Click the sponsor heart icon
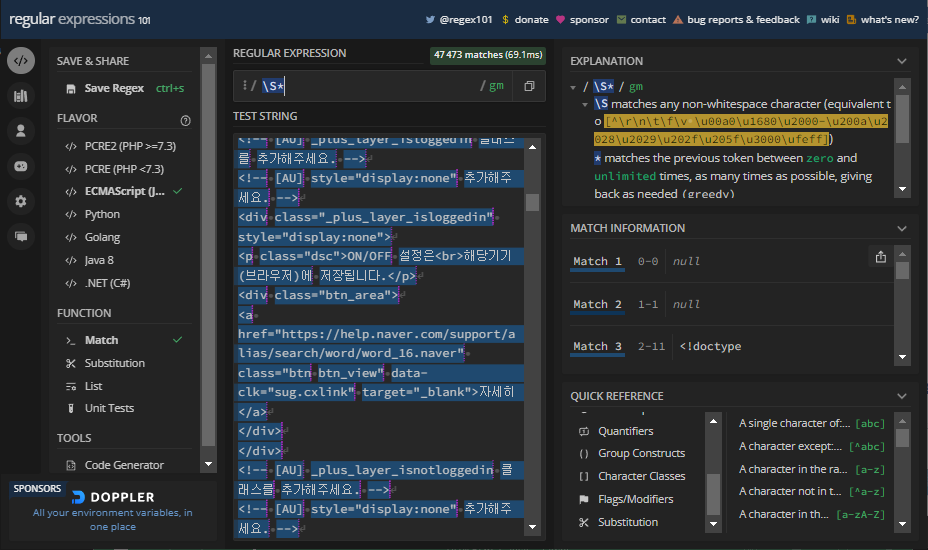928x550 pixels. click(x=560, y=20)
